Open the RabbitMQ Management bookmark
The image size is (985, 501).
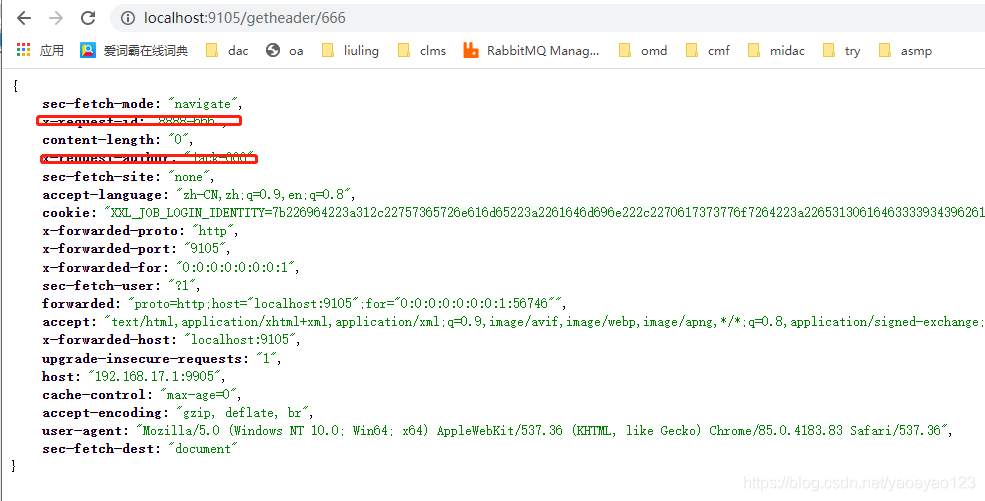point(531,50)
